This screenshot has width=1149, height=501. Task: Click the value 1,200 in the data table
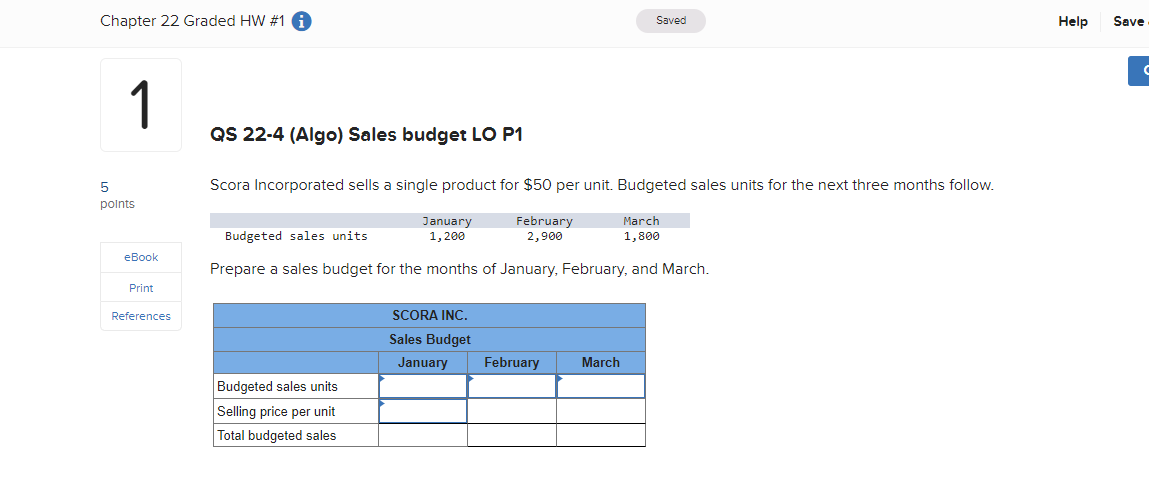tap(447, 236)
